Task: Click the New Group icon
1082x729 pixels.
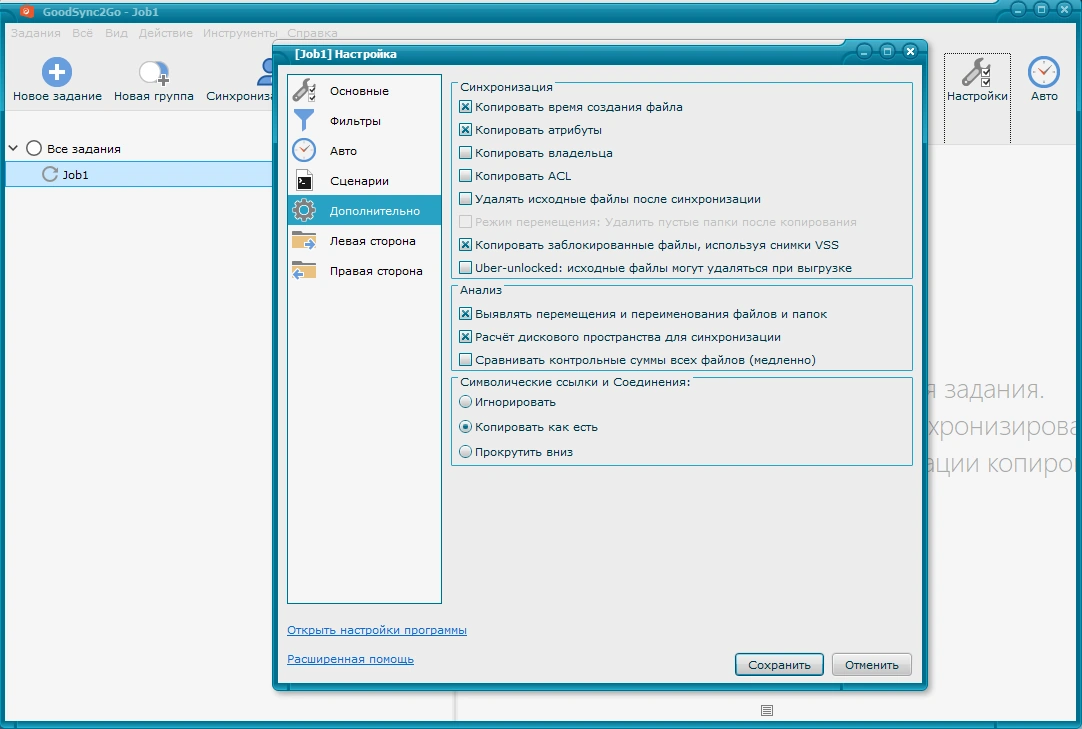Action: click(x=153, y=72)
